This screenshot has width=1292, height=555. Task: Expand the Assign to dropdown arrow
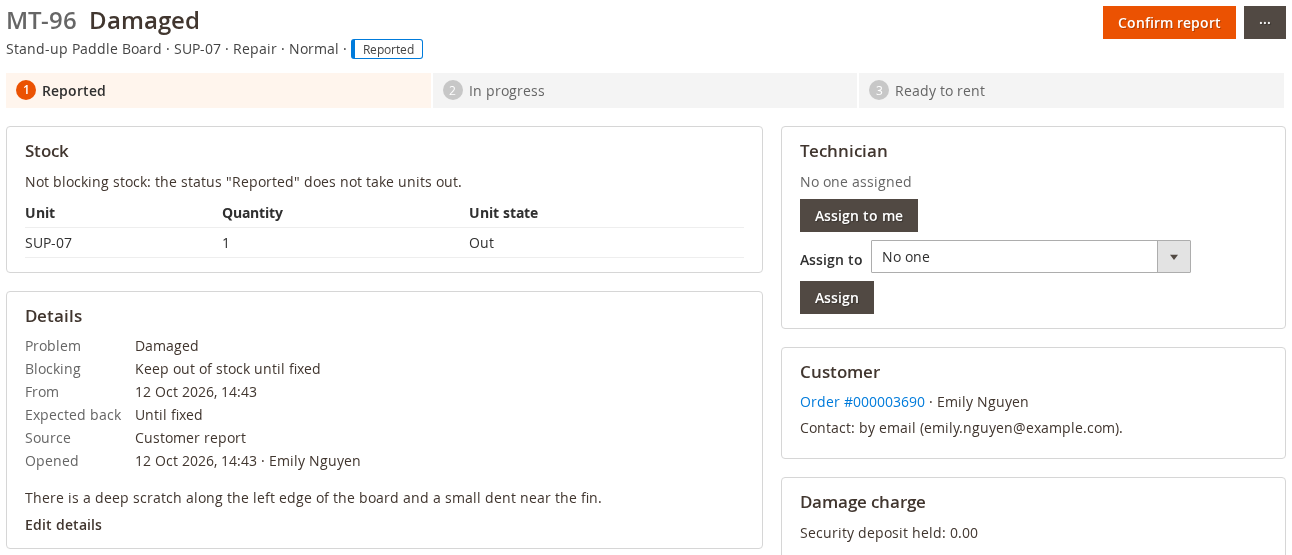[1173, 257]
